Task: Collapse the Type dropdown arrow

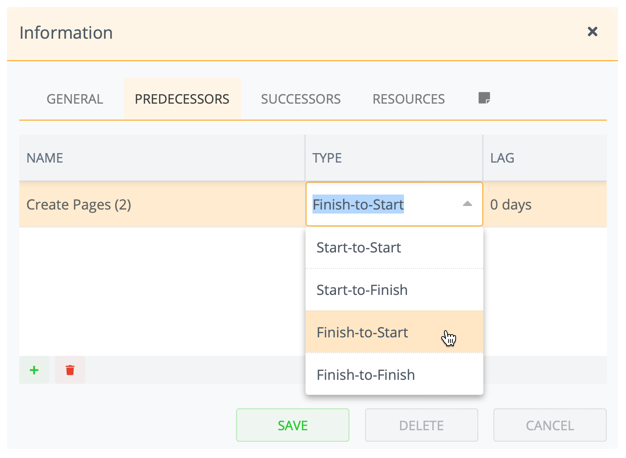Action: [467, 204]
